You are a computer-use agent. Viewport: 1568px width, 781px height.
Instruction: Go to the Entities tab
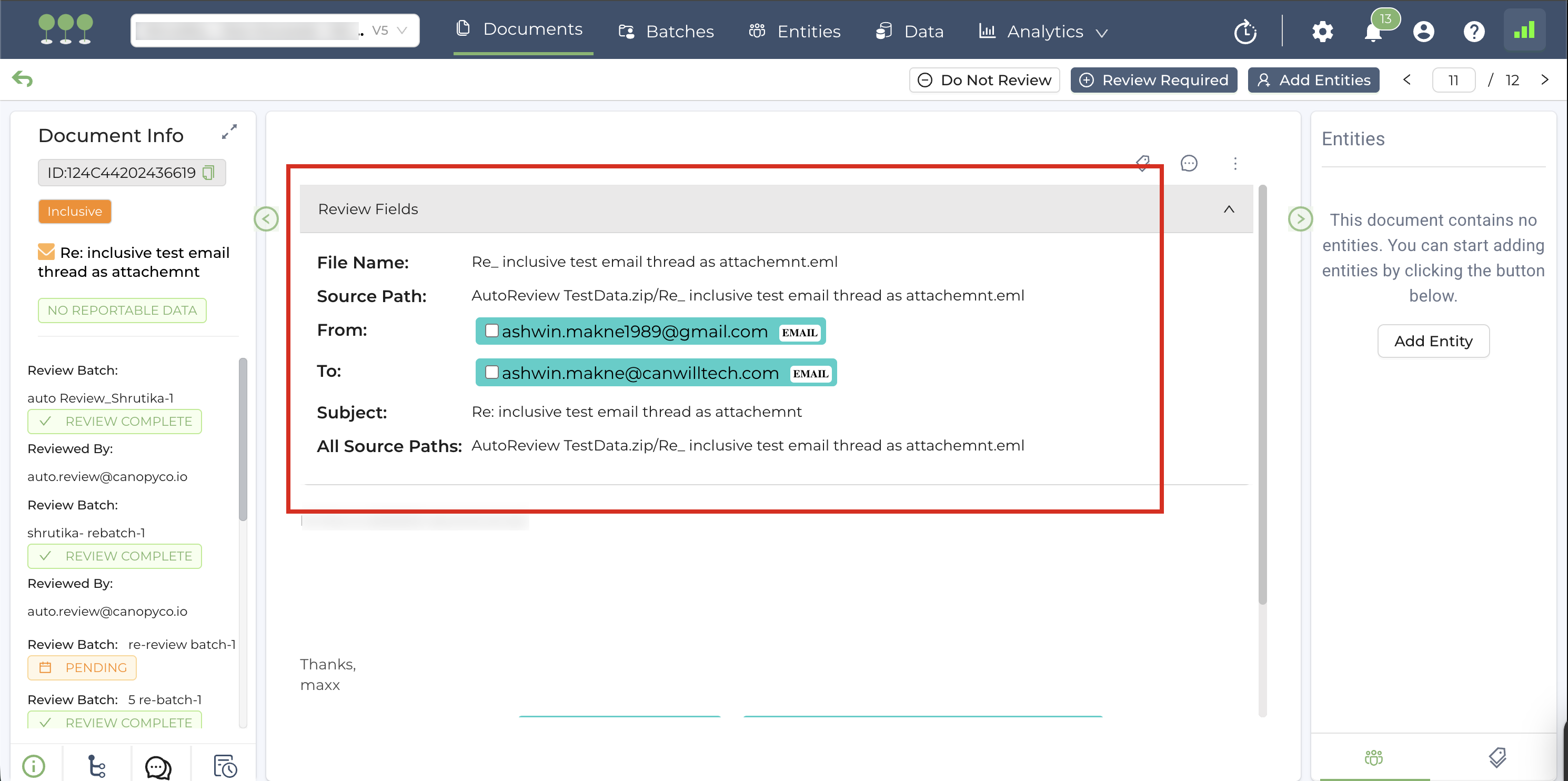(x=795, y=32)
